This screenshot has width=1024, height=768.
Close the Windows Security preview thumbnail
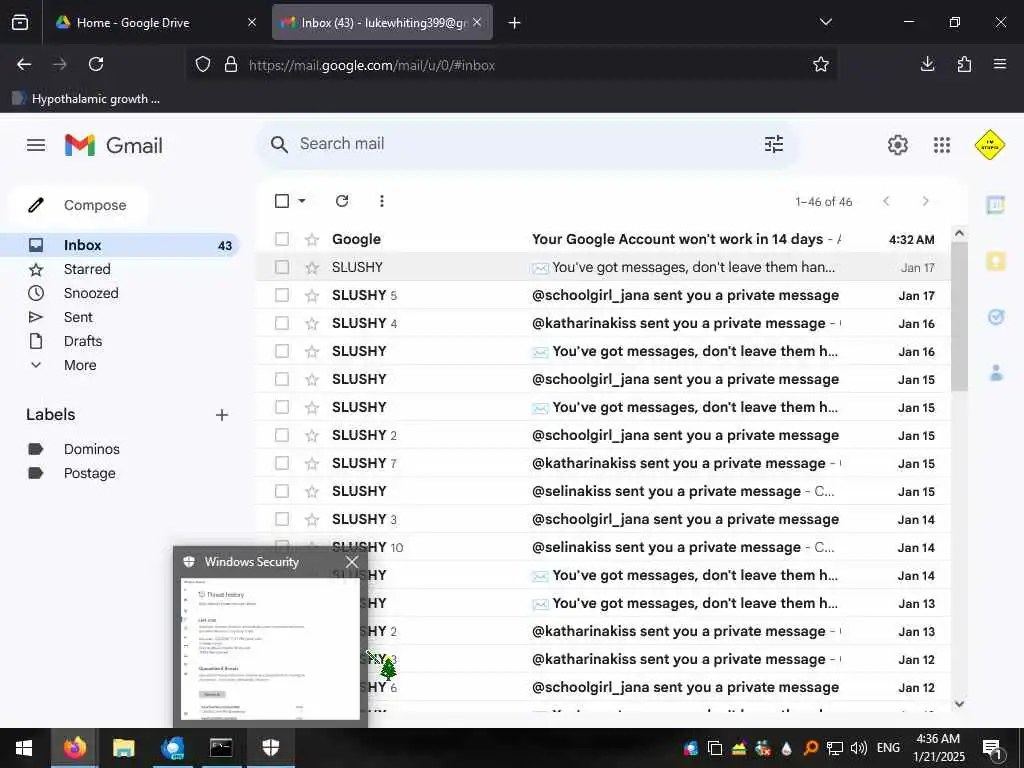click(352, 562)
